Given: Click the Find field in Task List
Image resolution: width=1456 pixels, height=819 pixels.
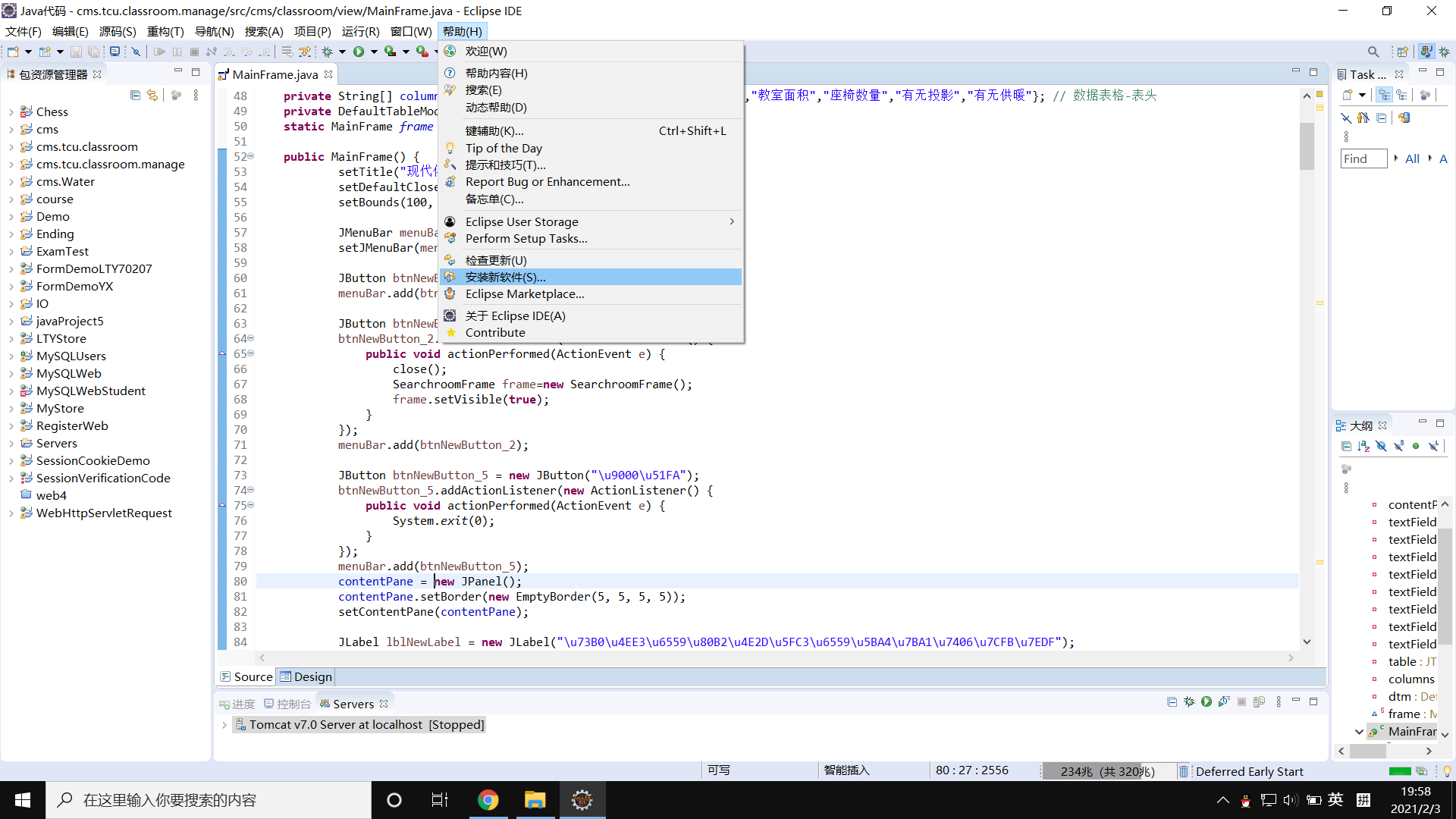Looking at the screenshot, I should pos(1363,158).
